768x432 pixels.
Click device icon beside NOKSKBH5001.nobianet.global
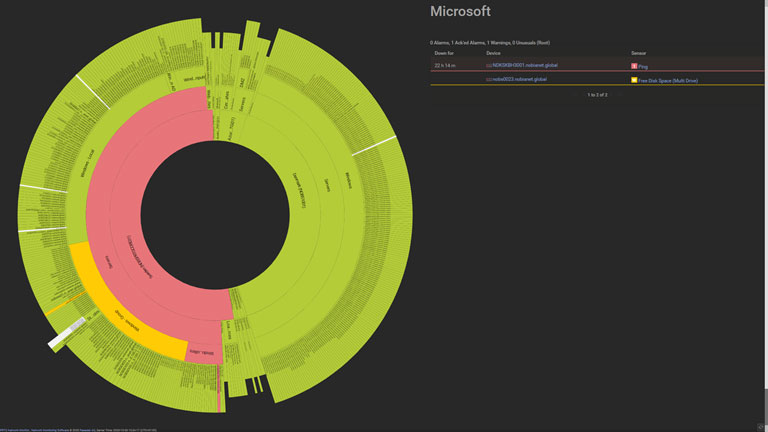(x=488, y=65)
